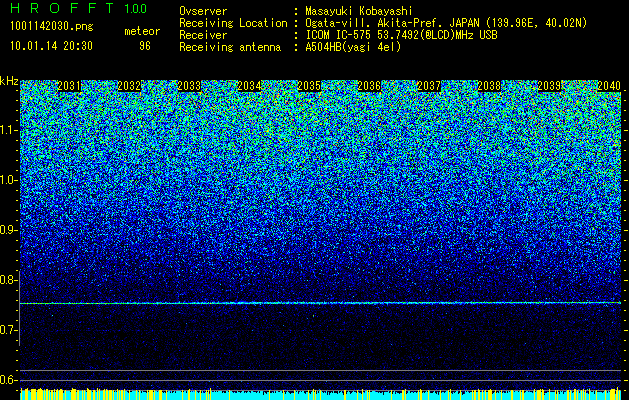This screenshot has width=629, height=400.
Task: Click the 2040 time marker
Action: point(609,86)
